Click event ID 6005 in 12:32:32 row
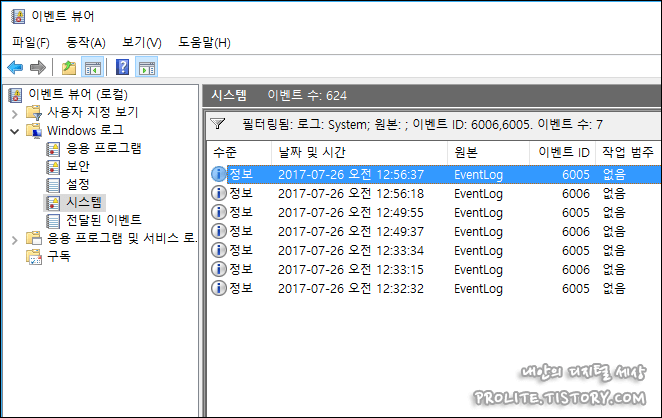This screenshot has width=662, height=418. click(576, 289)
